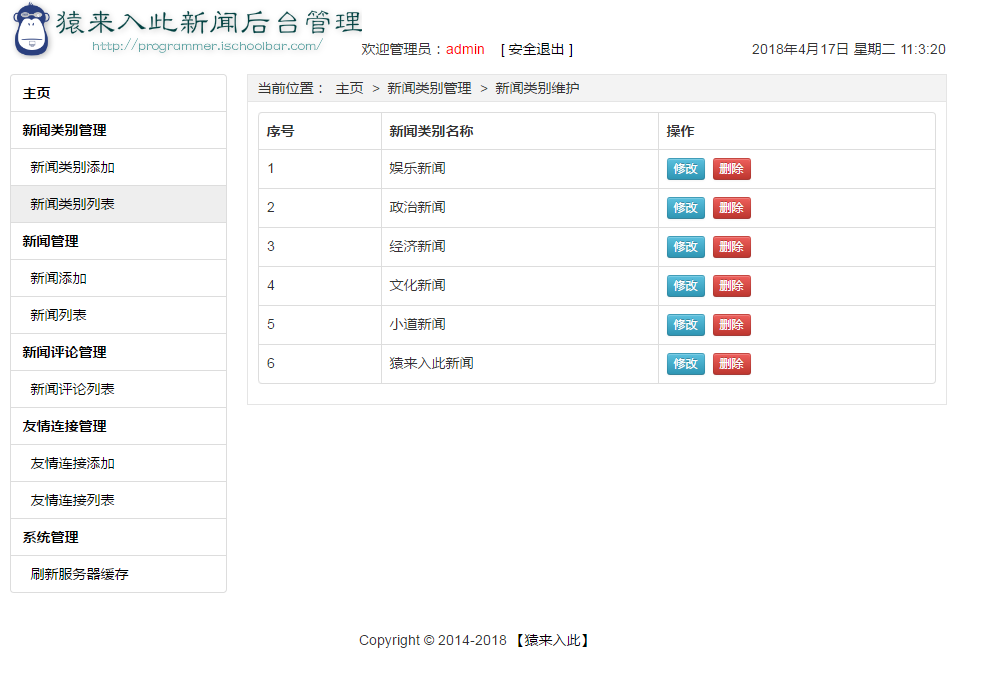The width and height of the screenshot is (1008, 677).
Task: Open 新闻添加 in the sidebar
Action: point(118,278)
